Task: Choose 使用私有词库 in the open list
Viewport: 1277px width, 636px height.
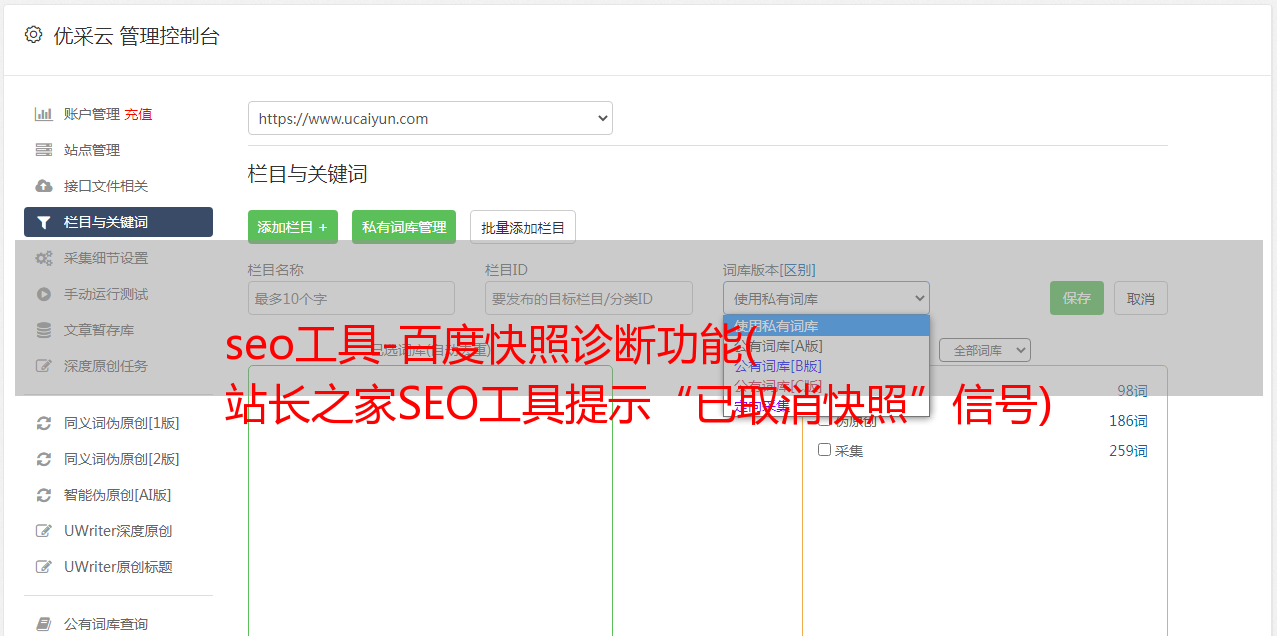Action: click(x=826, y=326)
